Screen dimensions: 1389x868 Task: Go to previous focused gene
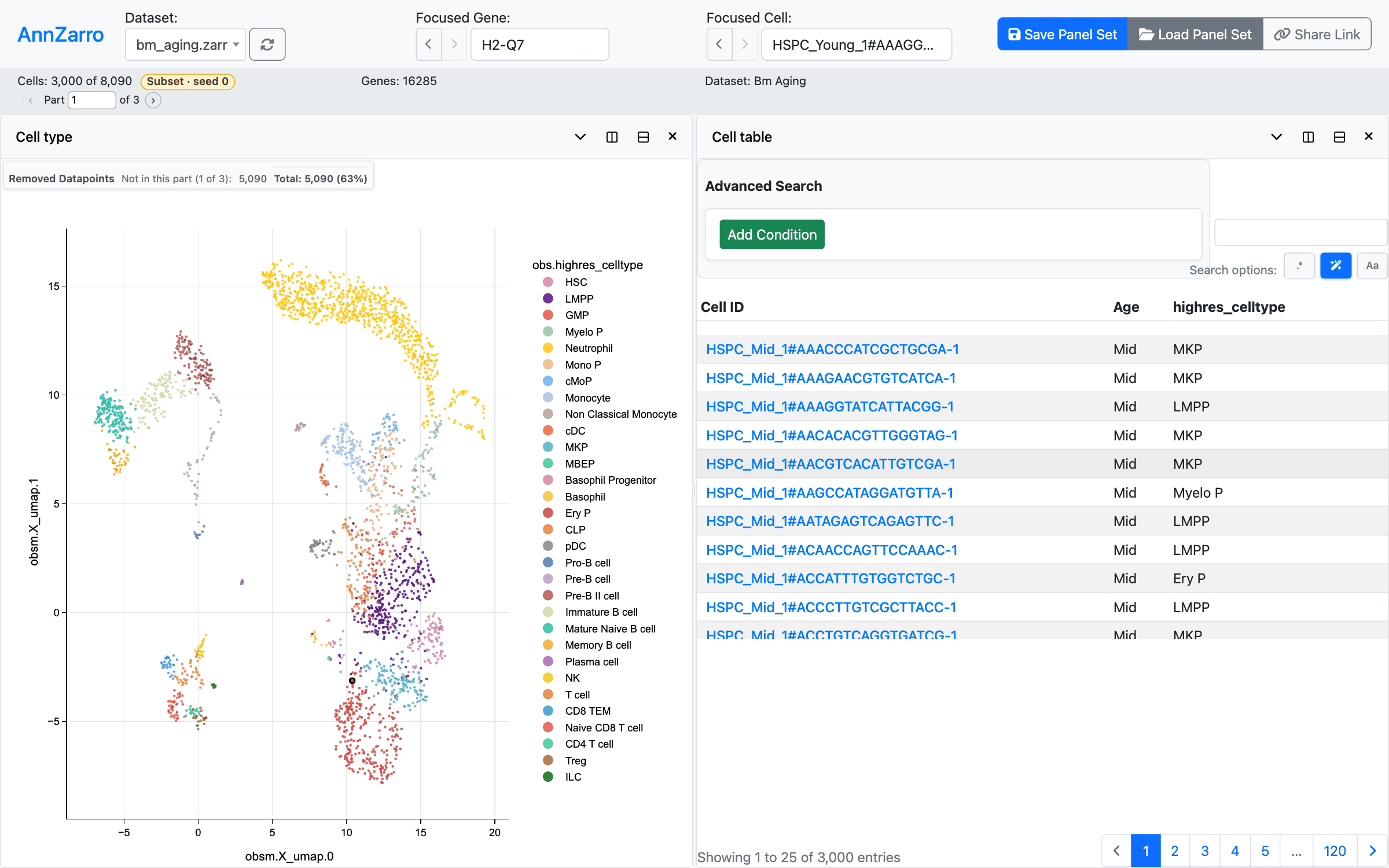pyautogui.click(x=428, y=45)
